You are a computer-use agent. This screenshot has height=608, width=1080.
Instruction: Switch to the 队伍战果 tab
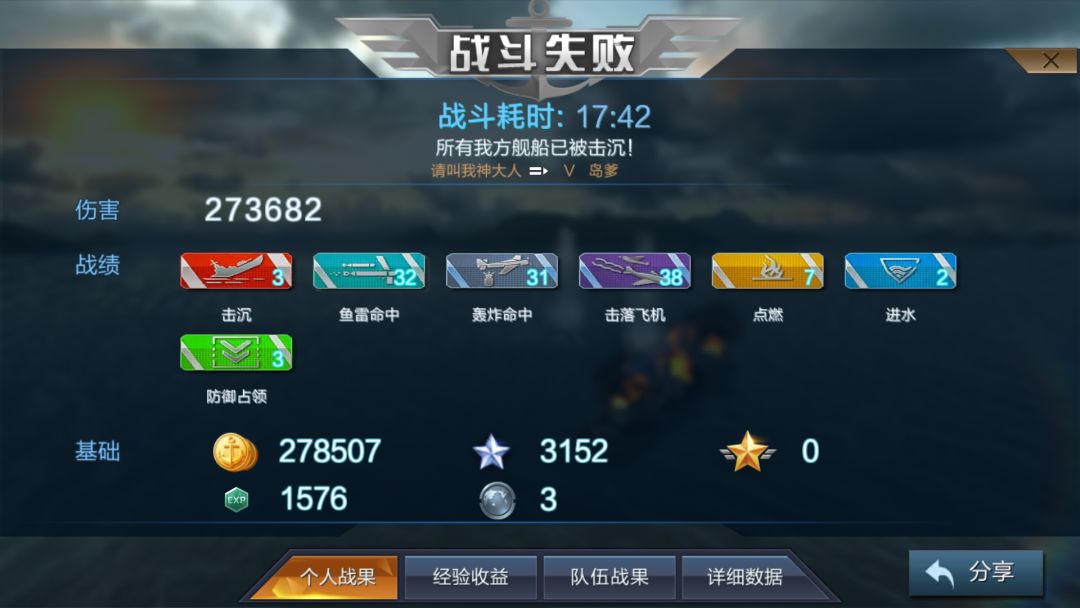(610, 577)
